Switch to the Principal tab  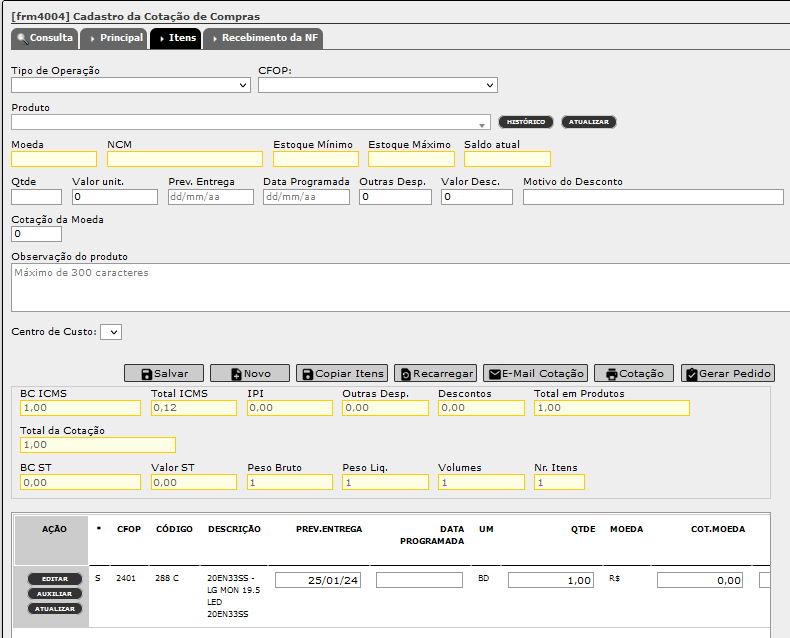point(114,38)
